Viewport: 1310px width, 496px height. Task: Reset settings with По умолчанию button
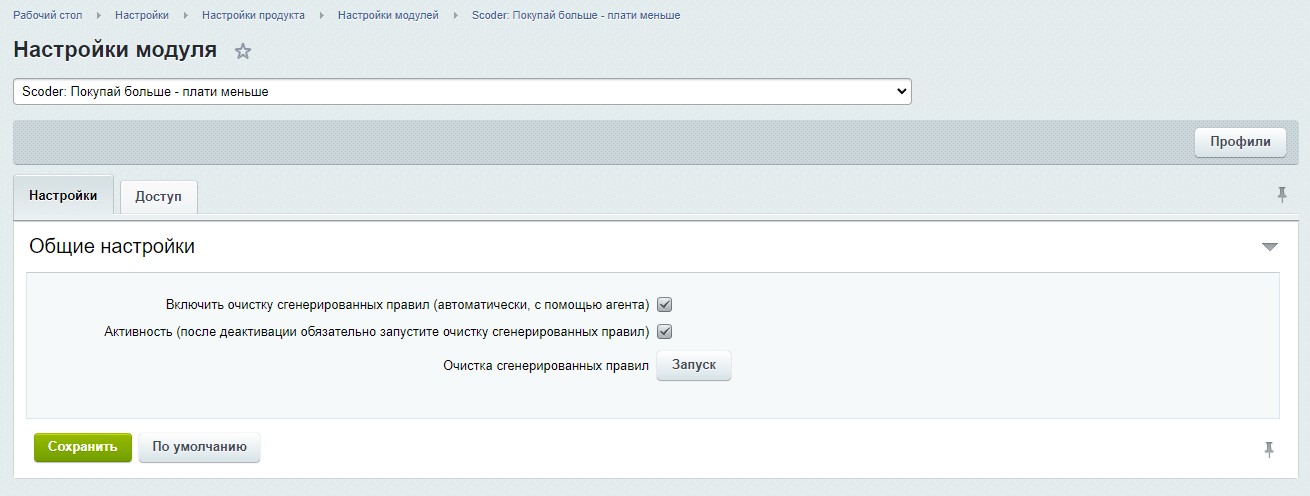point(199,447)
